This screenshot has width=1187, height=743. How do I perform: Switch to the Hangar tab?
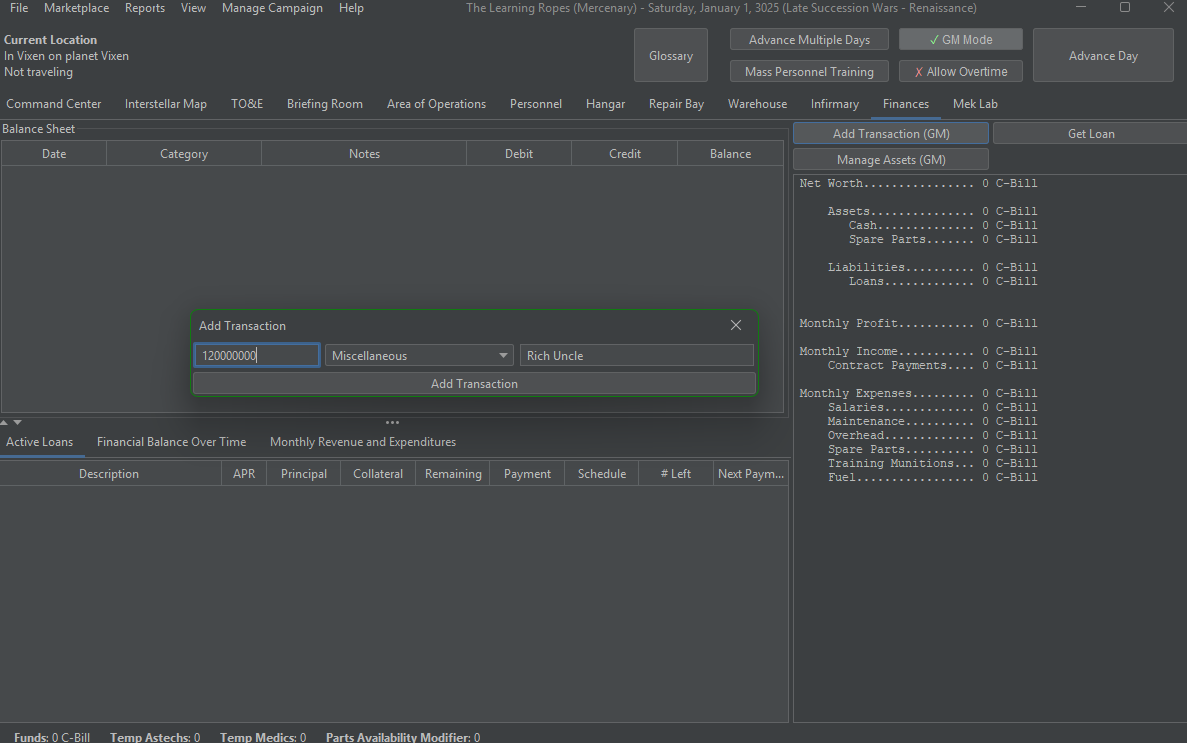(x=605, y=104)
